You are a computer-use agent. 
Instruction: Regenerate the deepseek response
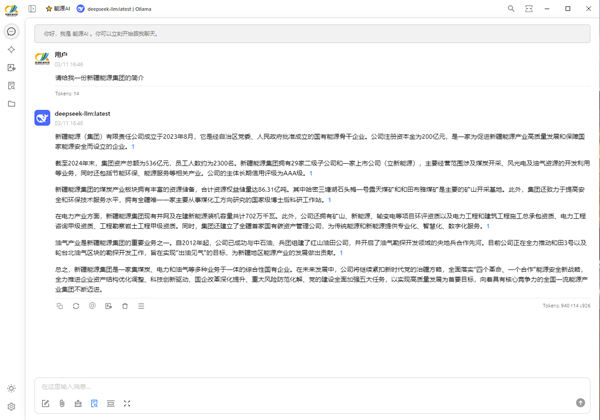[75, 306]
